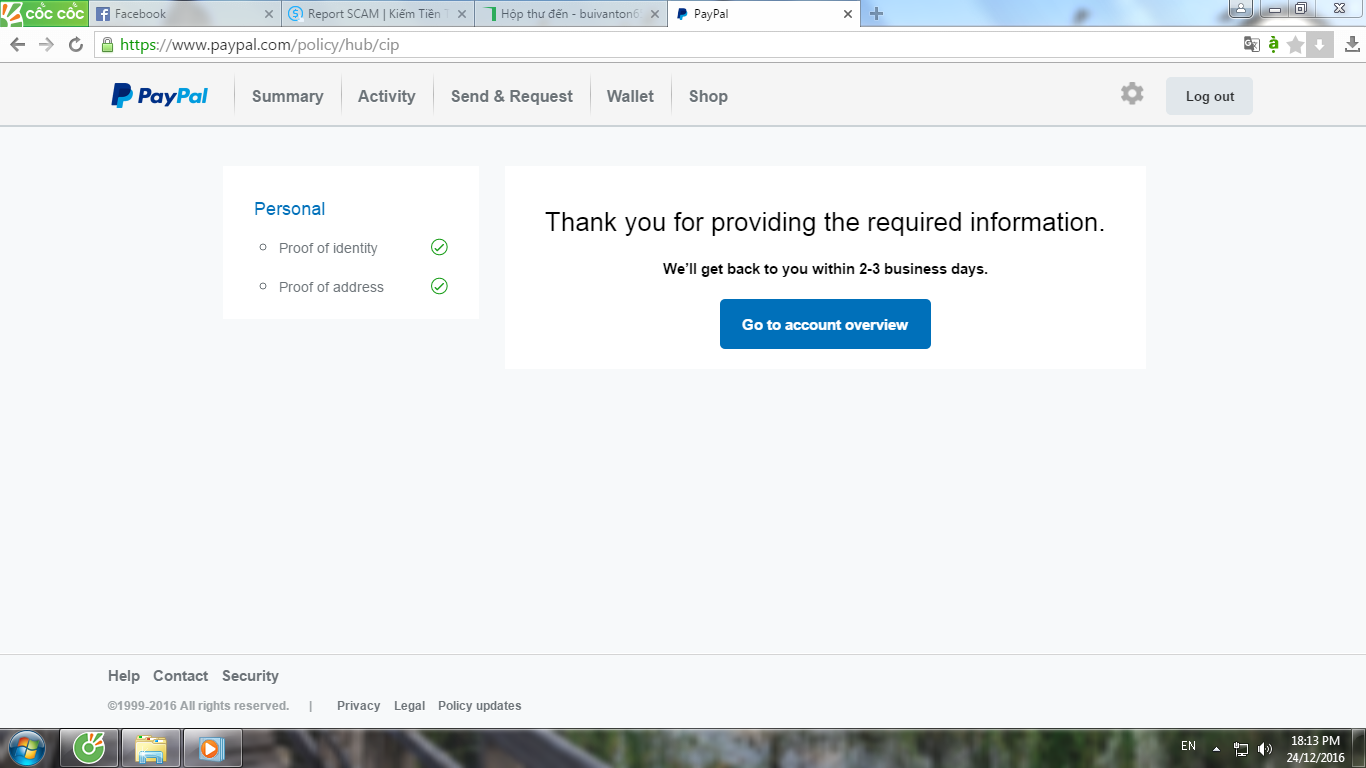Open the Windows Start menu
Viewport: 1366px width, 768px height.
[x=26, y=748]
